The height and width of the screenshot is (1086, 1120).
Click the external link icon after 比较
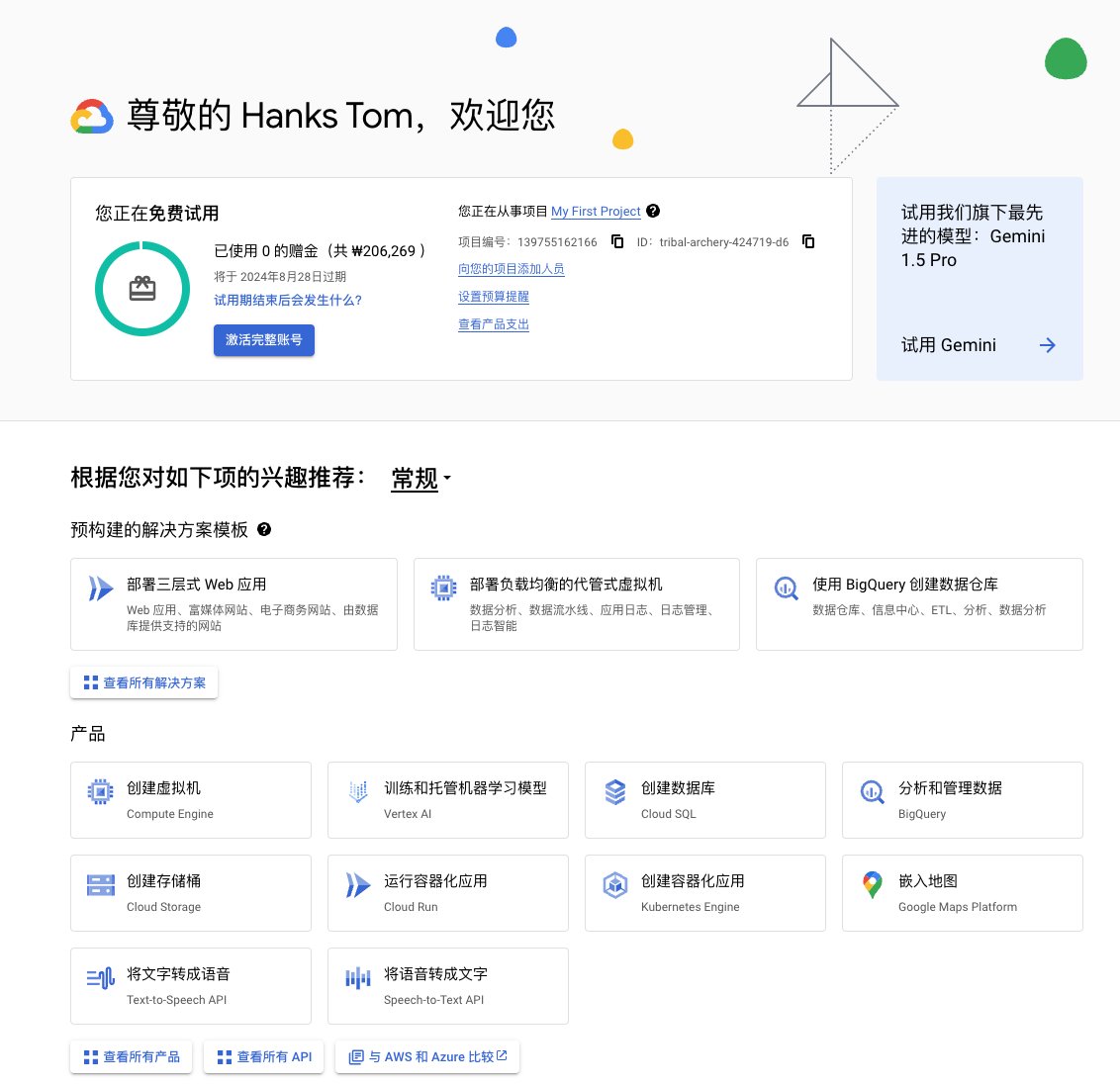tap(502, 1055)
